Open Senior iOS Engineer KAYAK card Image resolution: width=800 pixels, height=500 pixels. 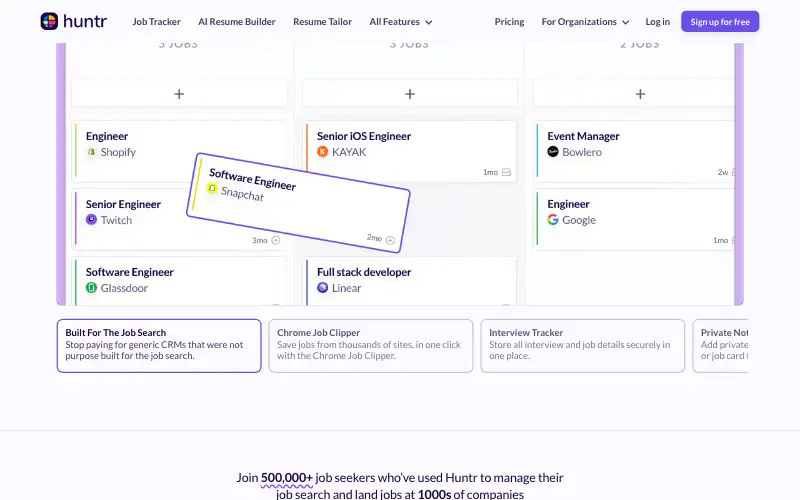pos(410,152)
